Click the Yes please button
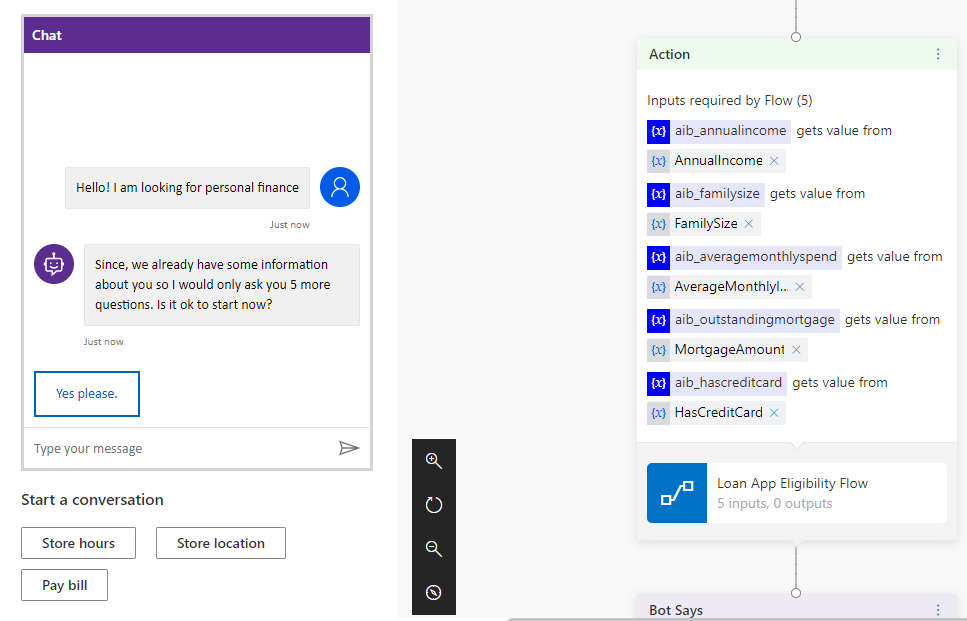 (x=86, y=393)
